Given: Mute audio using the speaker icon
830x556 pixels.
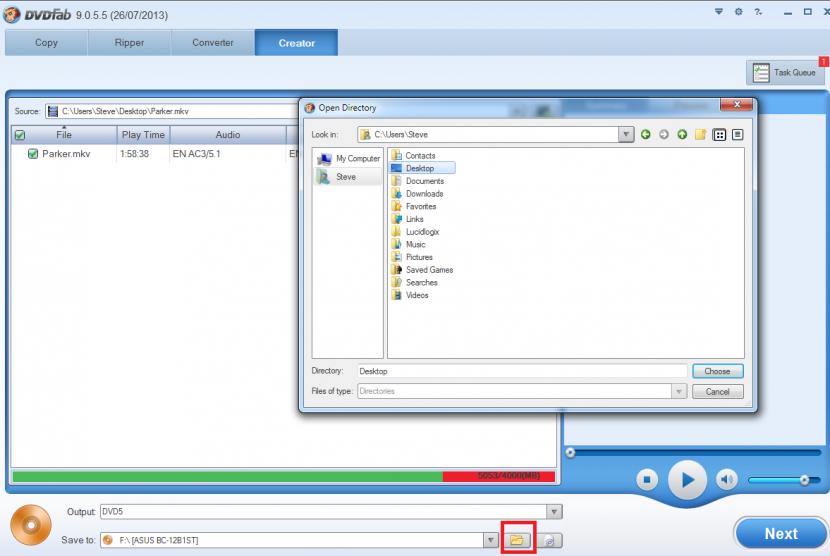Looking at the screenshot, I should click(x=727, y=480).
